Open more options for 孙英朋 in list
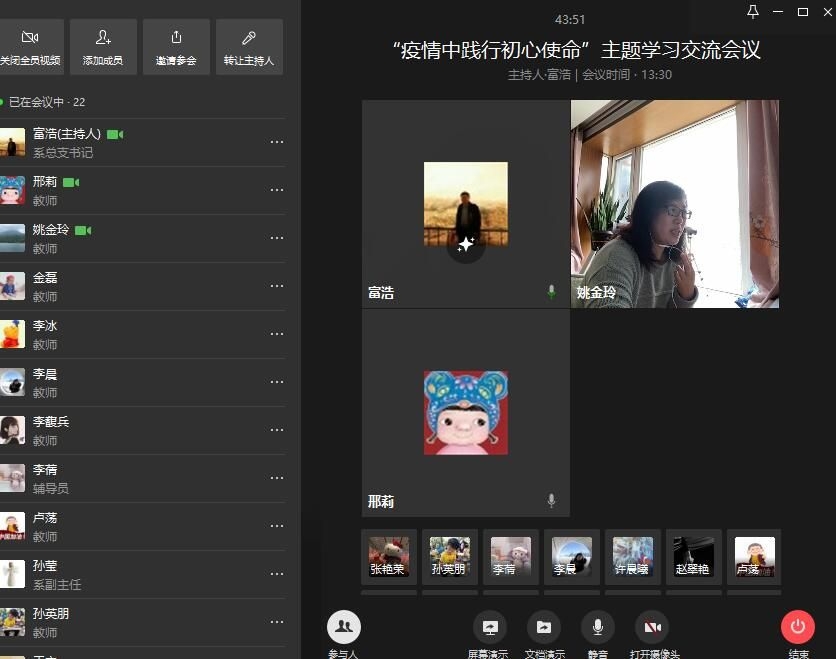 [x=277, y=622]
